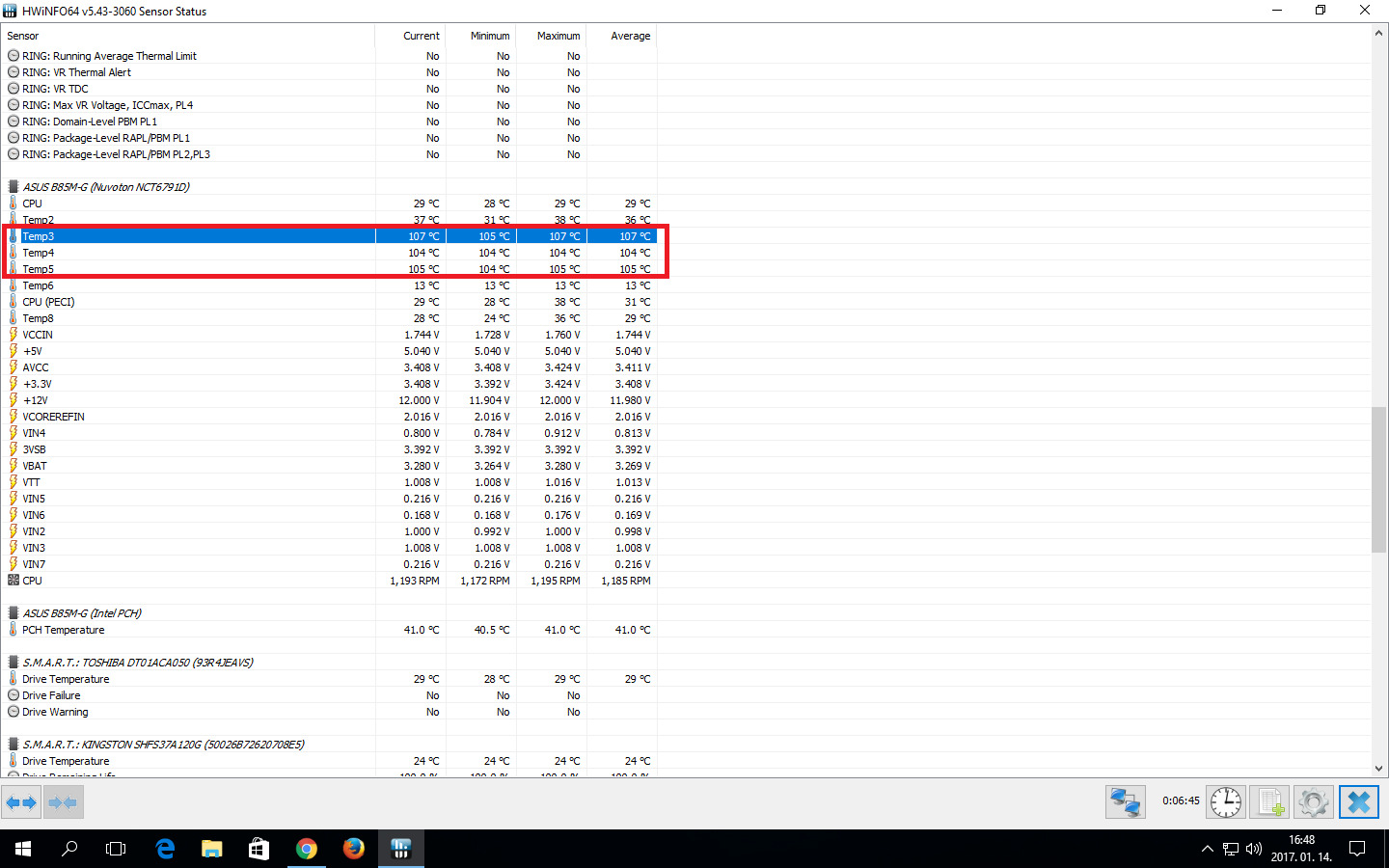Select the VIN5 voltage row
This screenshot has height=868, width=1389.
[330, 499]
